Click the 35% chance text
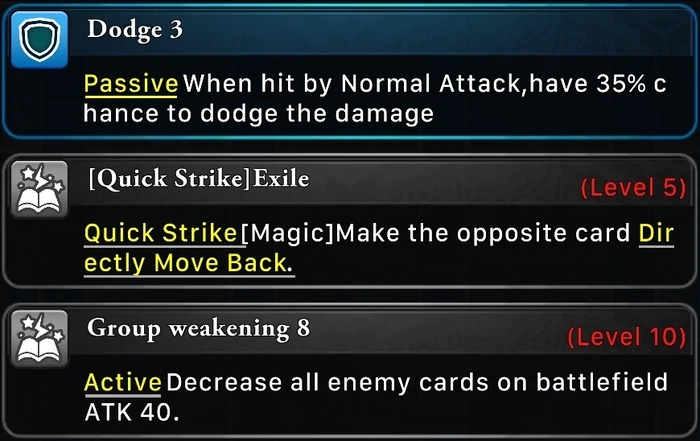 [x=631, y=84]
